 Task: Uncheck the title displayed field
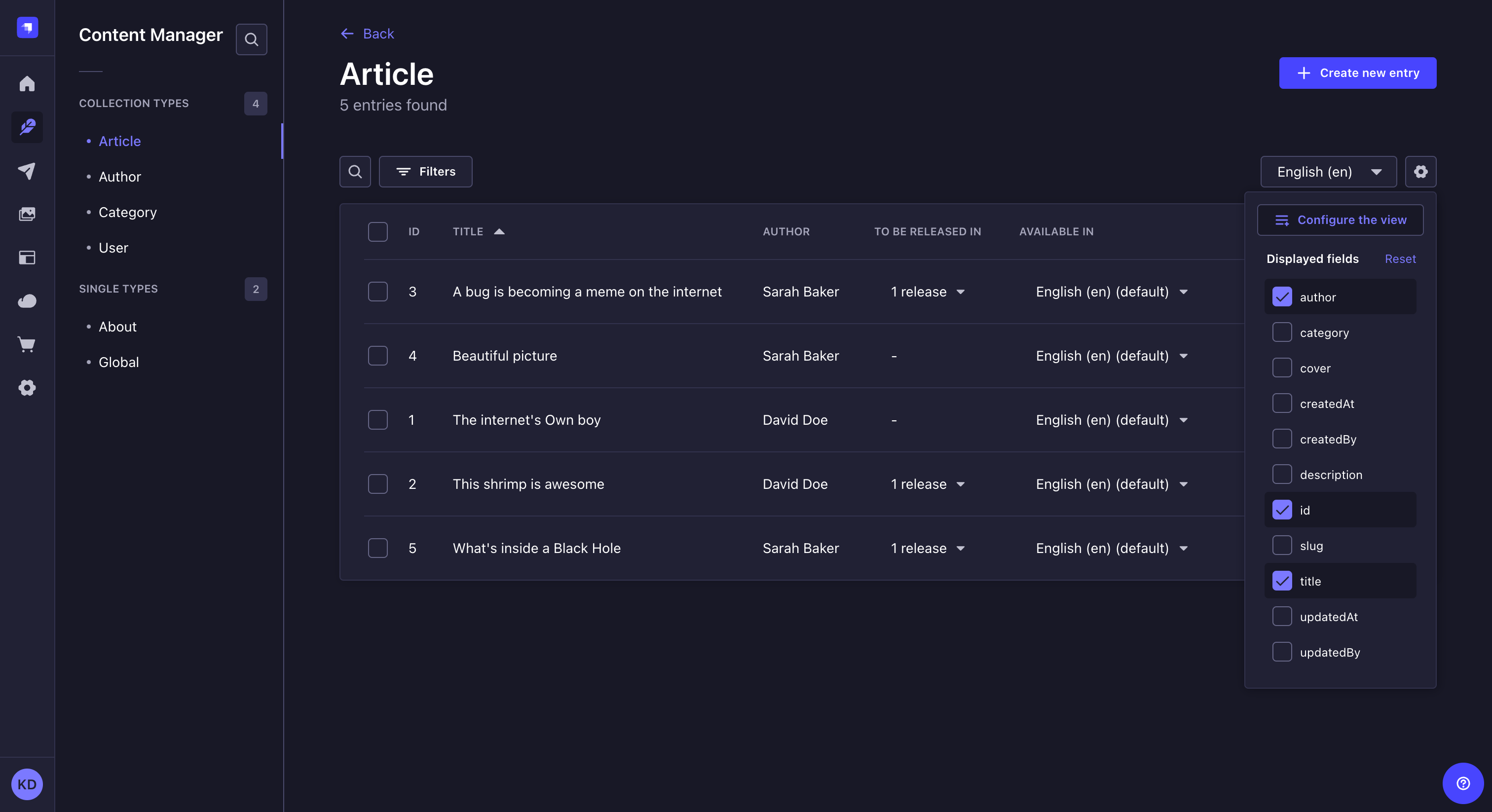[x=1283, y=581]
